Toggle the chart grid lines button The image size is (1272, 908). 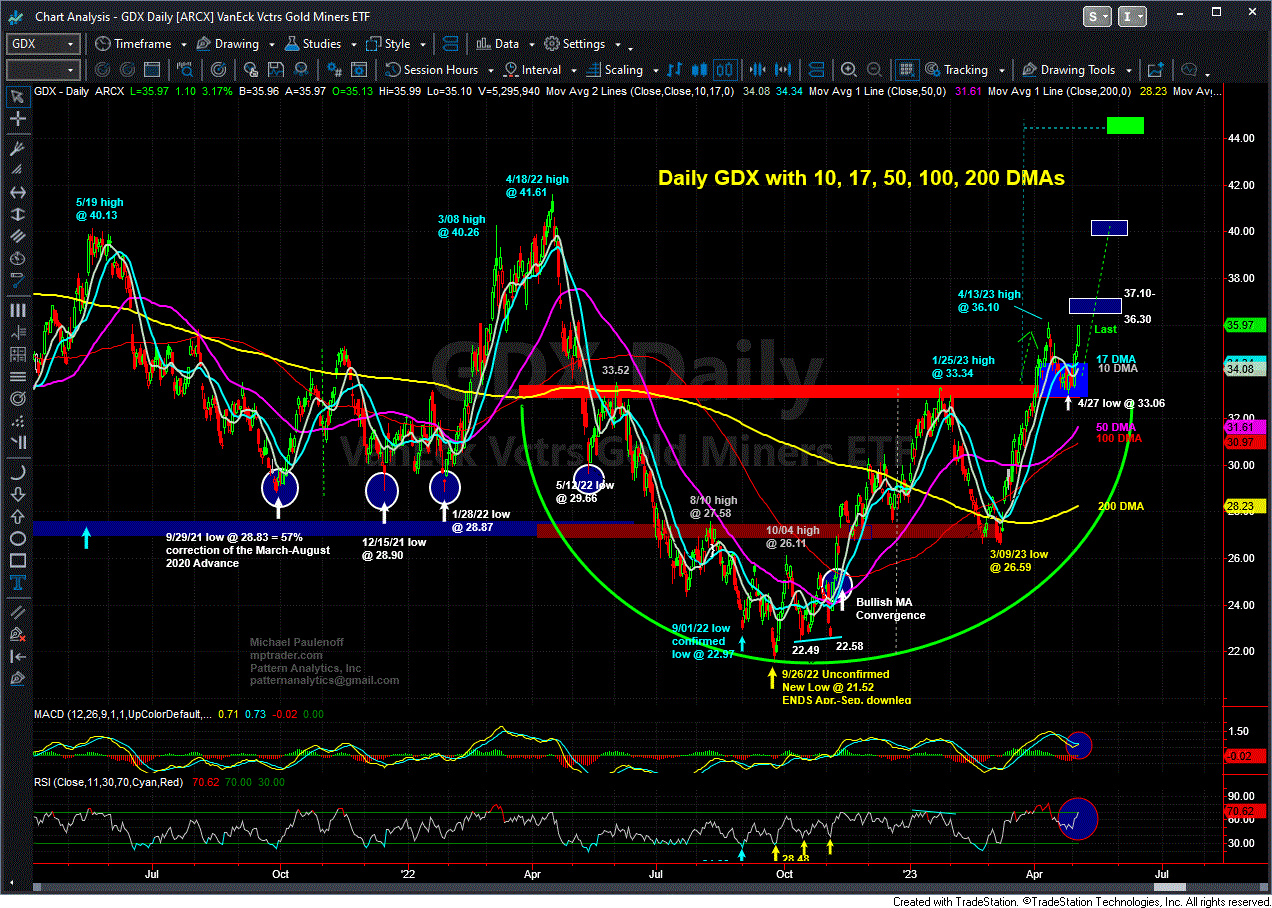click(907, 70)
